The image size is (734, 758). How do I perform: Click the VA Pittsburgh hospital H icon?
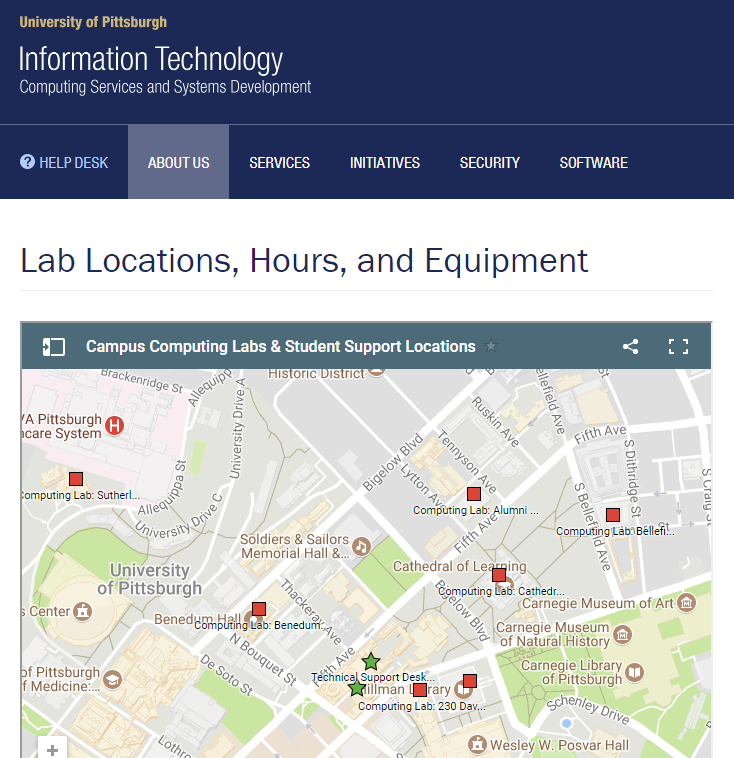click(115, 426)
